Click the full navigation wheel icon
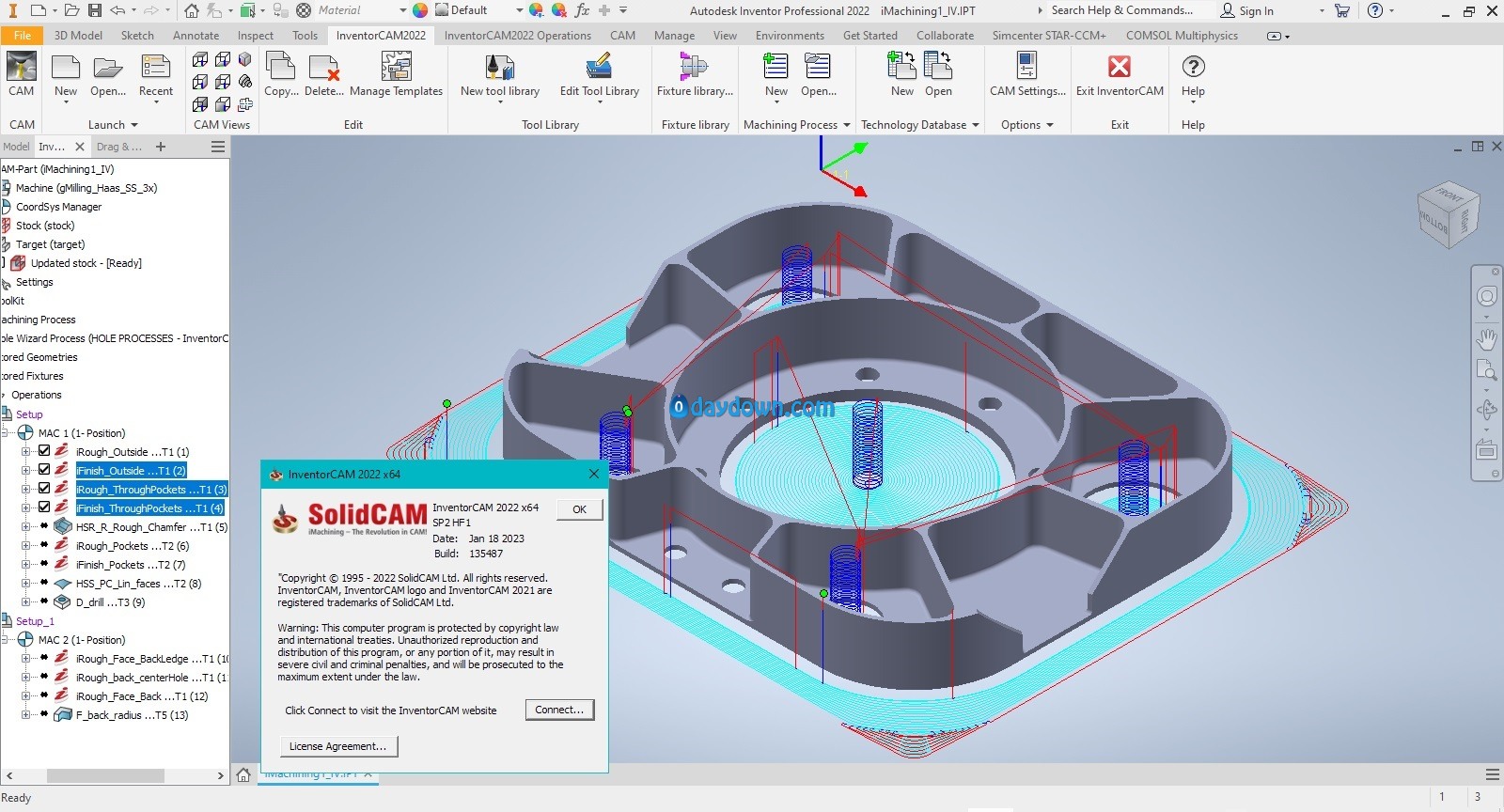 click(1486, 297)
